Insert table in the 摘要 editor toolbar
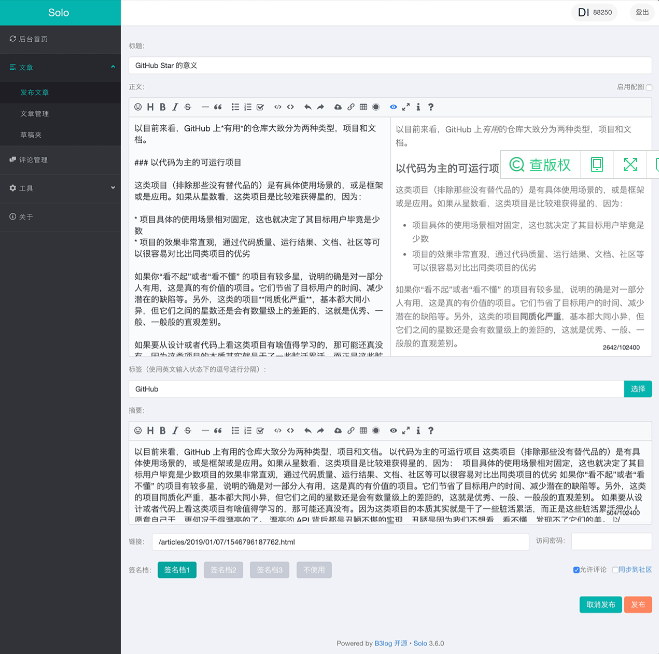 tap(364, 430)
